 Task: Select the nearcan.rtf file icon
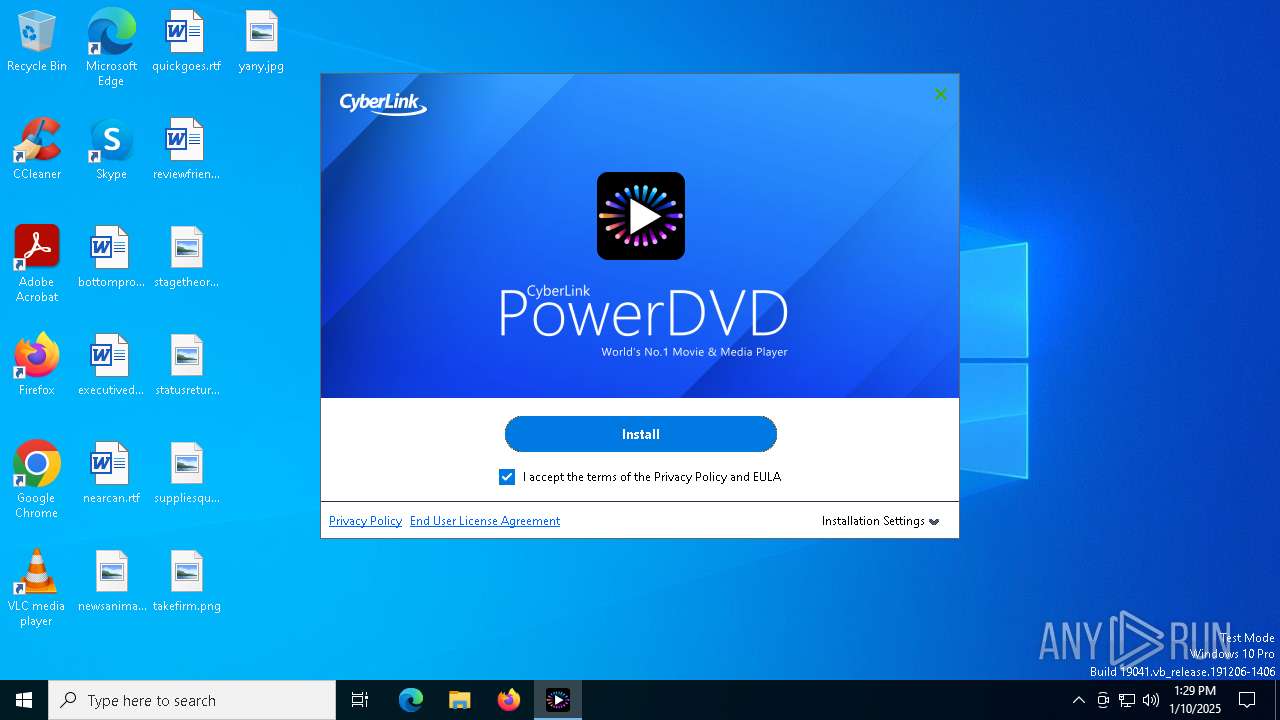111,474
